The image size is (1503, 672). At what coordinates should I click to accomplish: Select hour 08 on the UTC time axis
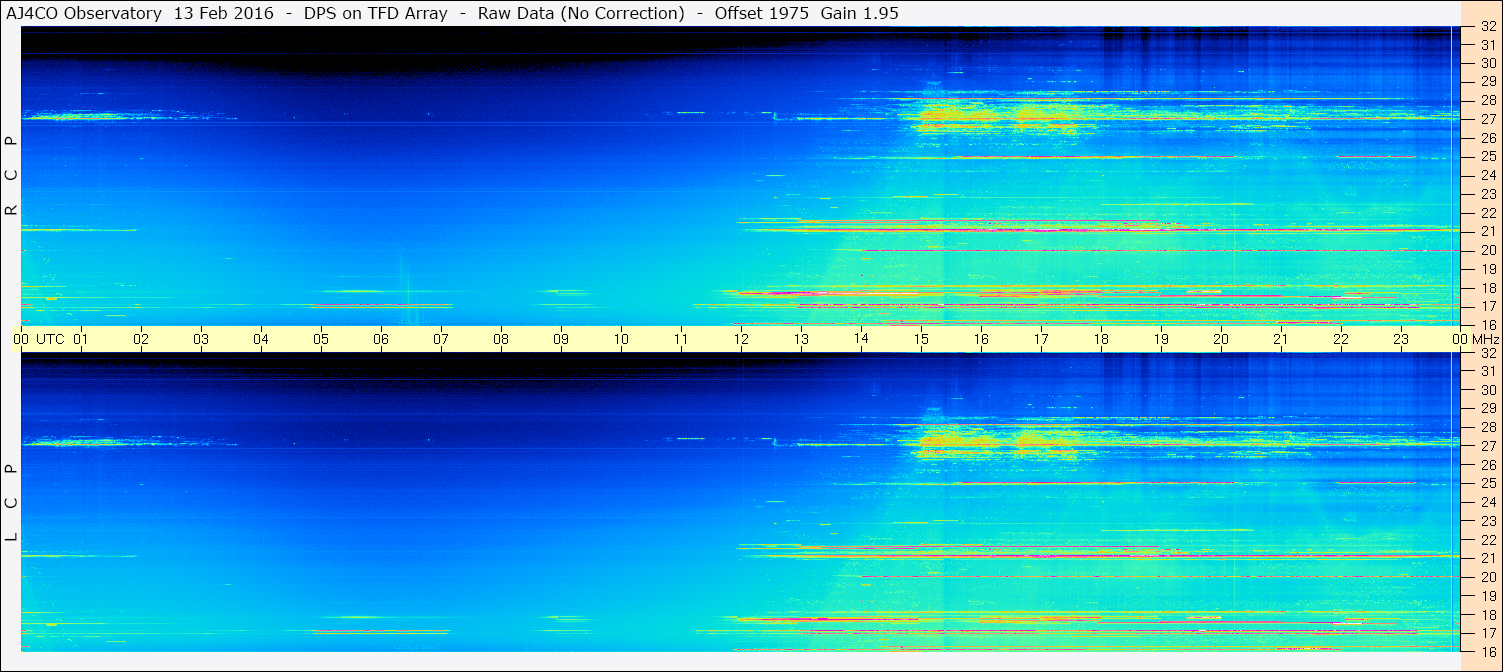point(501,339)
